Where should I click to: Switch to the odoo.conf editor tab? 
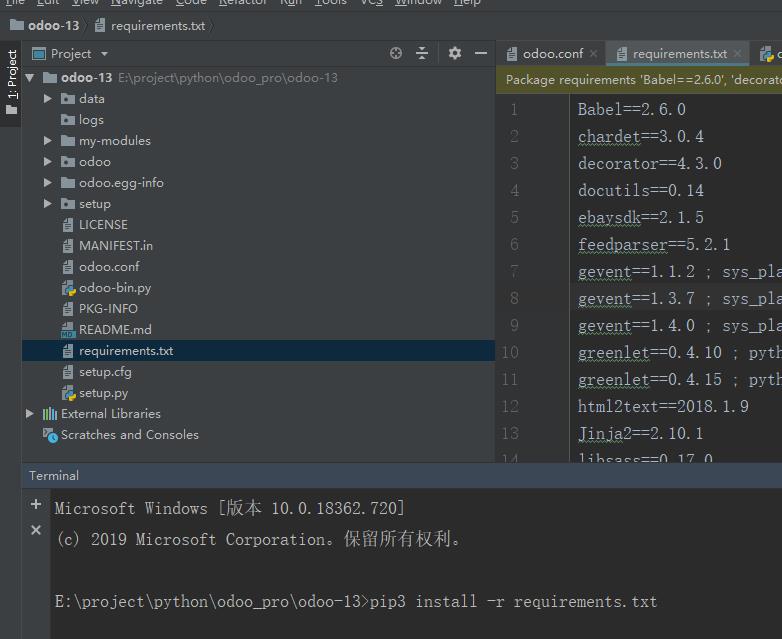coord(552,53)
